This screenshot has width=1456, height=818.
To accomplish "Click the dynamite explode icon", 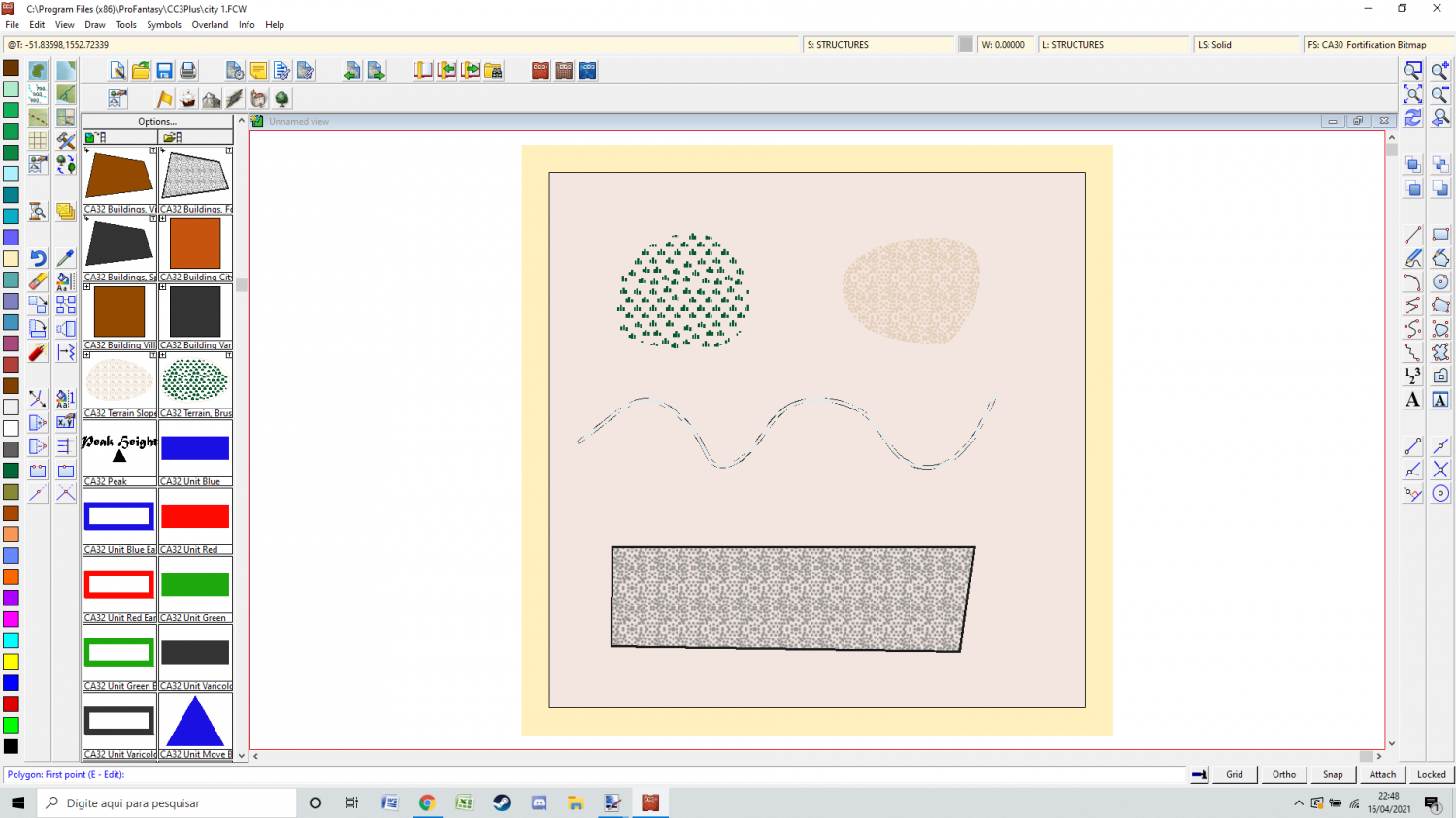I will [x=38, y=352].
